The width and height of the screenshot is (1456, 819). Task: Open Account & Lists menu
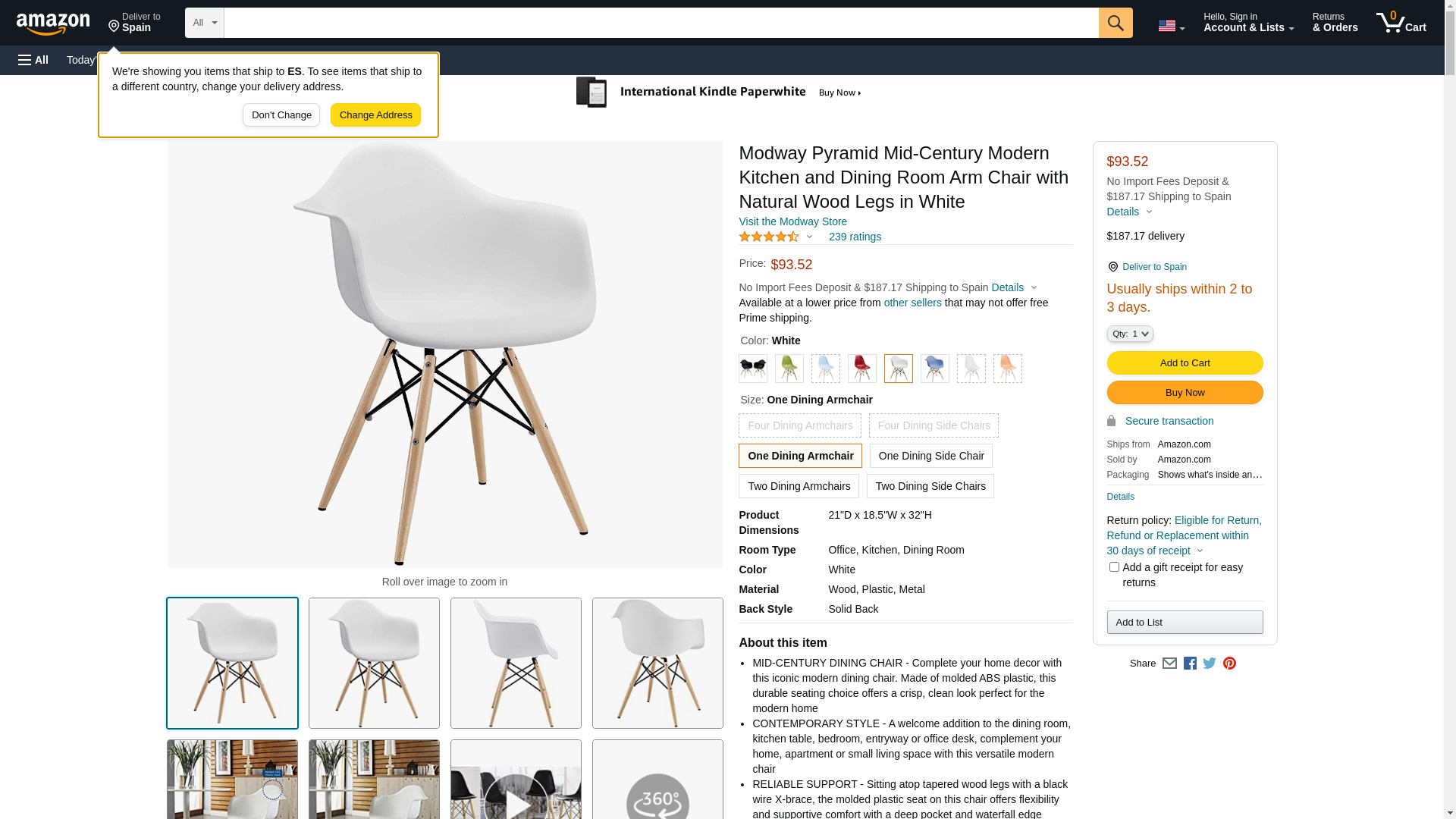1248,23
